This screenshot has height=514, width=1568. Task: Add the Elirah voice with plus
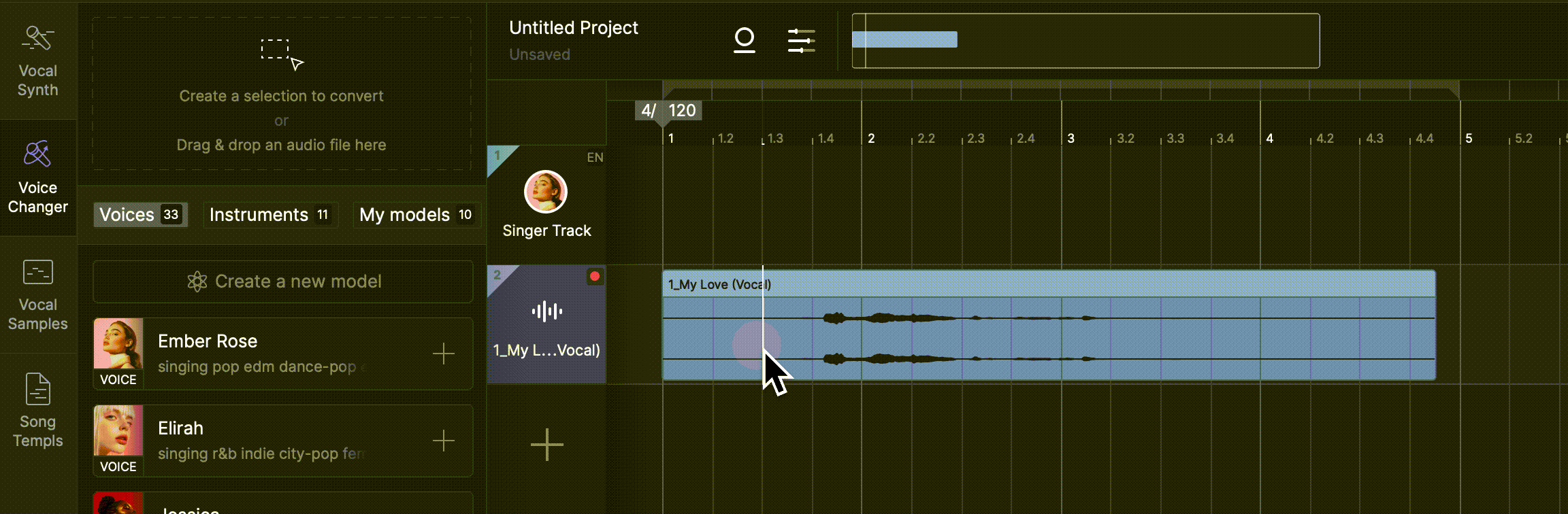pos(444,441)
